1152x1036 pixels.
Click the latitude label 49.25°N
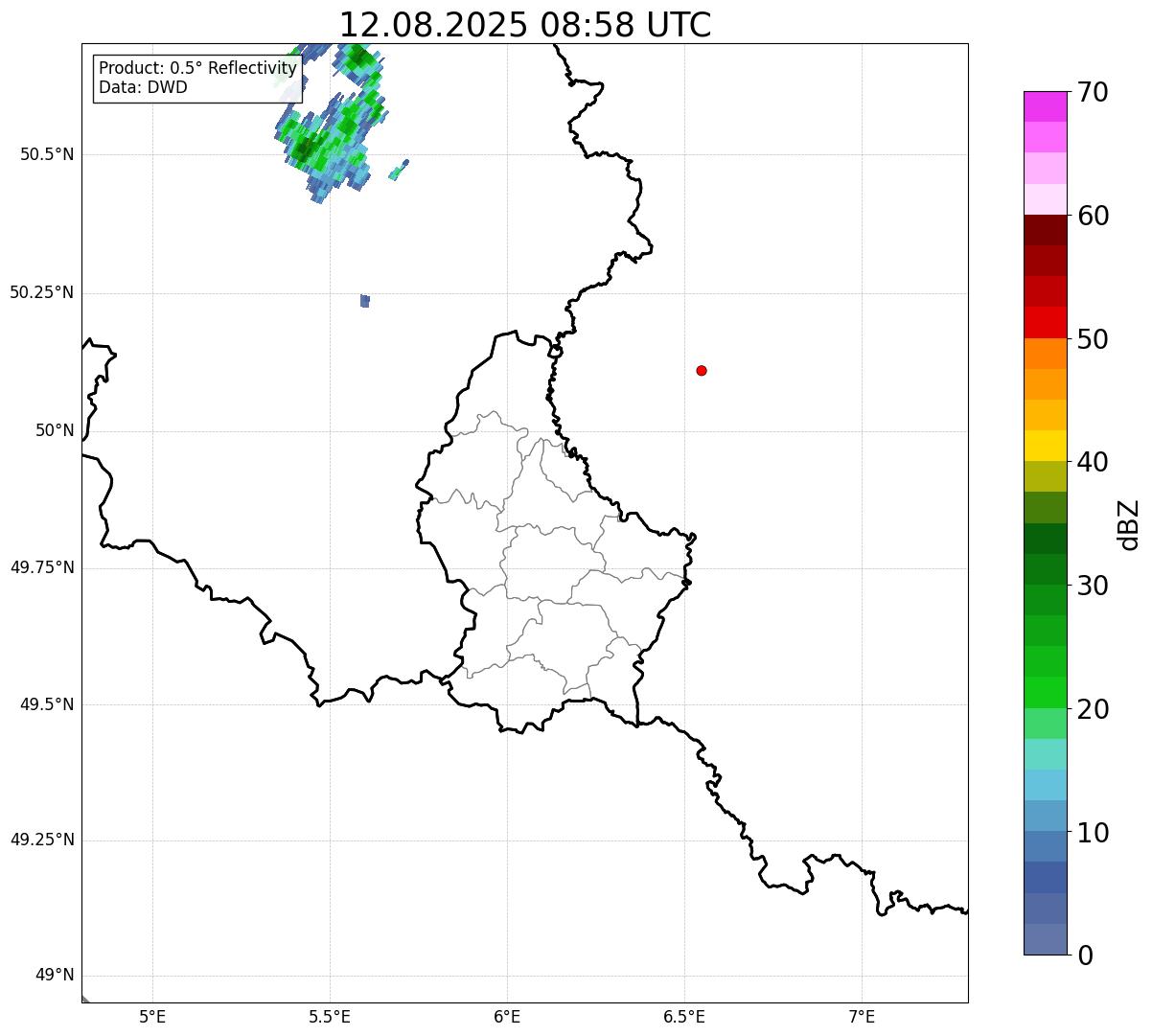pyautogui.click(x=41, y=840)
